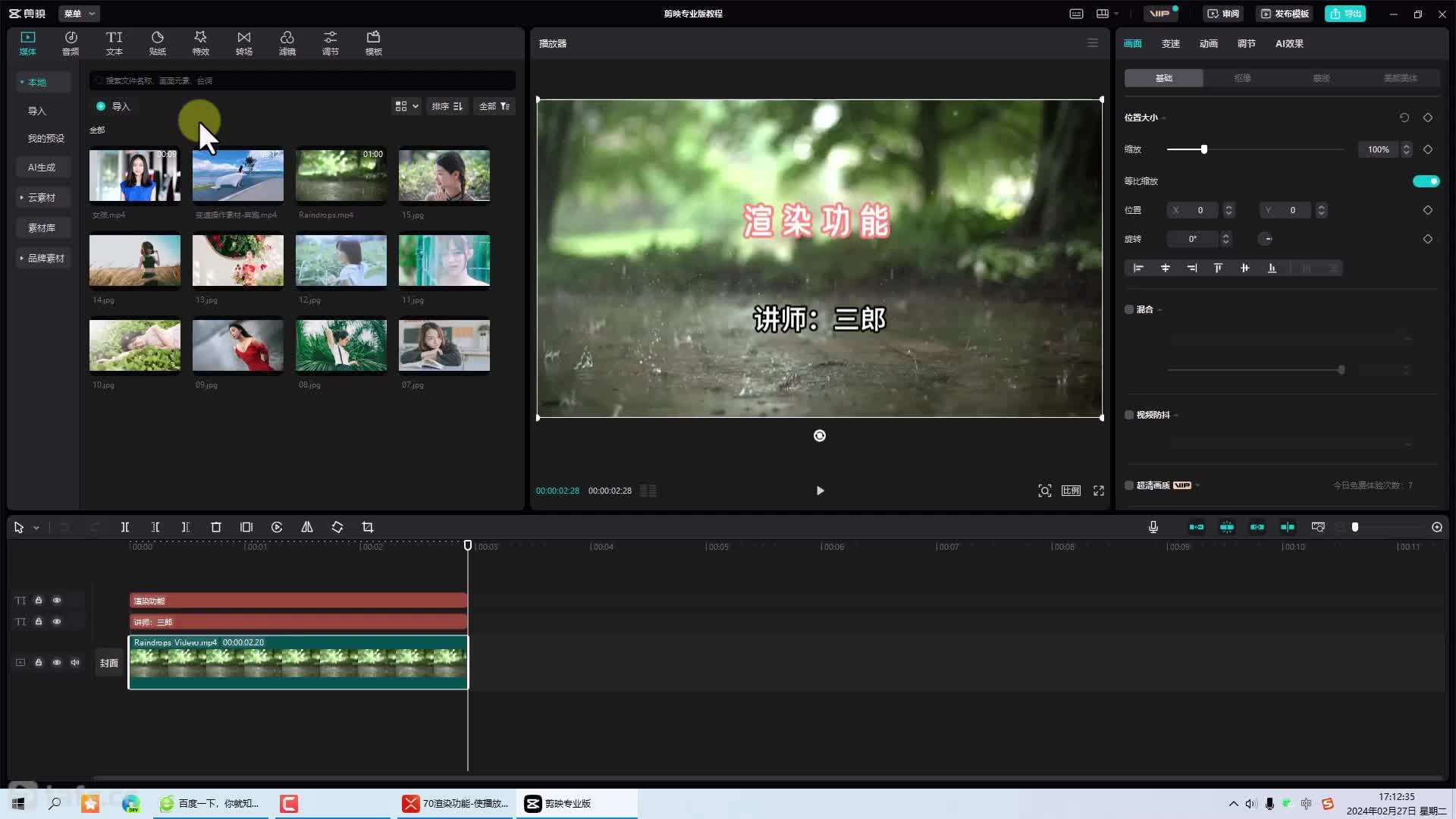Viewport: 1456px width, 819px height.
Task: Hide the 讲师:三郎 text track with eye icon
Action: coord(57,622)
